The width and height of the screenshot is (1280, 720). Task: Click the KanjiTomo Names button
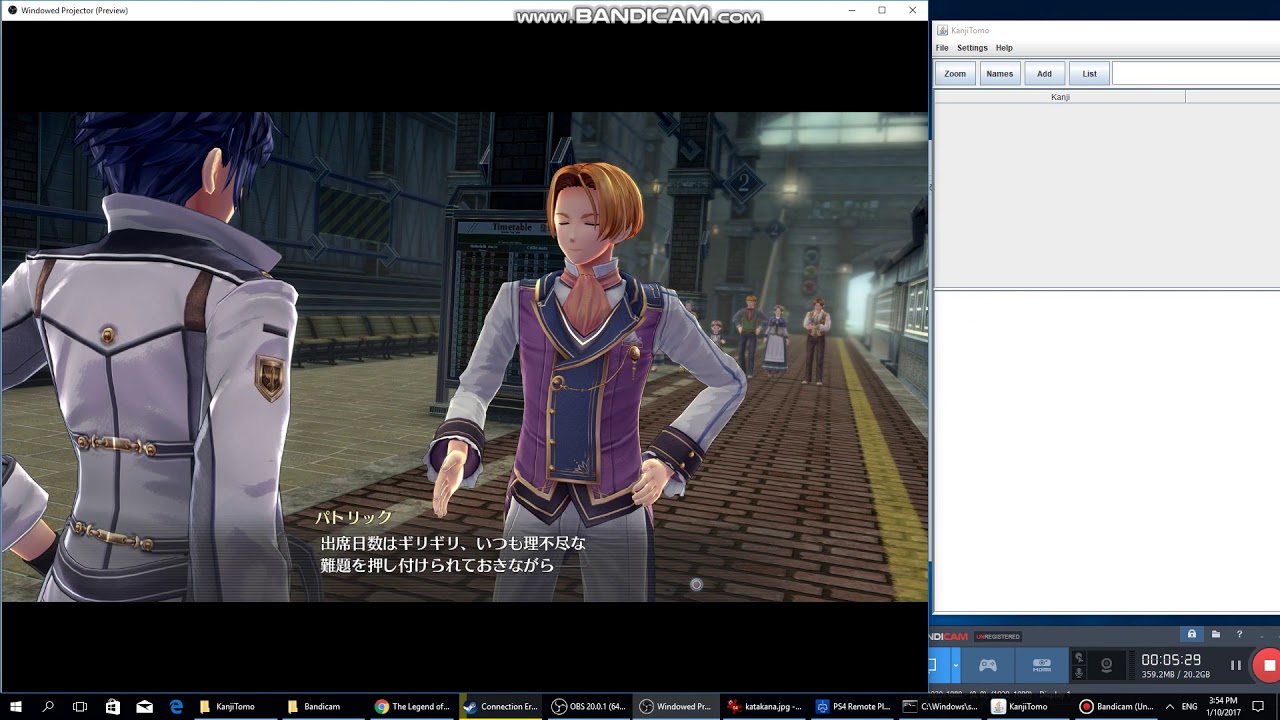(x=1000, y=73)
